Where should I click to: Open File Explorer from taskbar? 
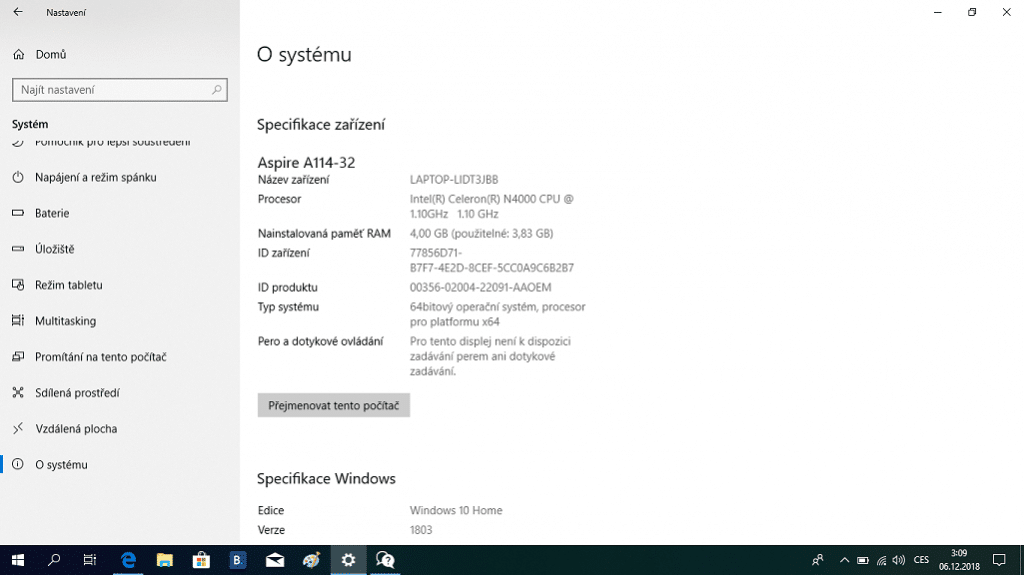(165, 560)
